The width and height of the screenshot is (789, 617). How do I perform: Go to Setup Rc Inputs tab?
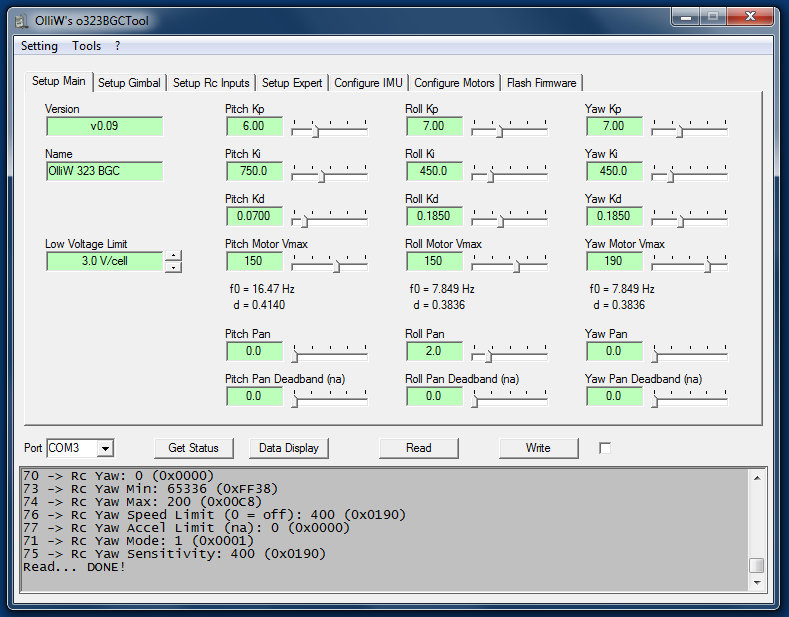pyautogui.click(x=211, y=83)
